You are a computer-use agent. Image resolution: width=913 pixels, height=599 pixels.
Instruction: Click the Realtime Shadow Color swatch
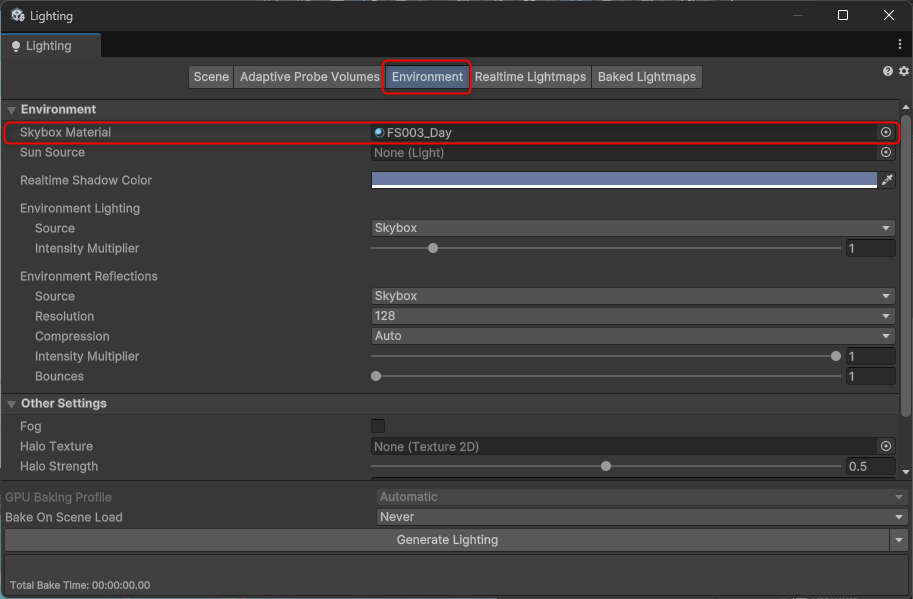click(x=623, y=180)
